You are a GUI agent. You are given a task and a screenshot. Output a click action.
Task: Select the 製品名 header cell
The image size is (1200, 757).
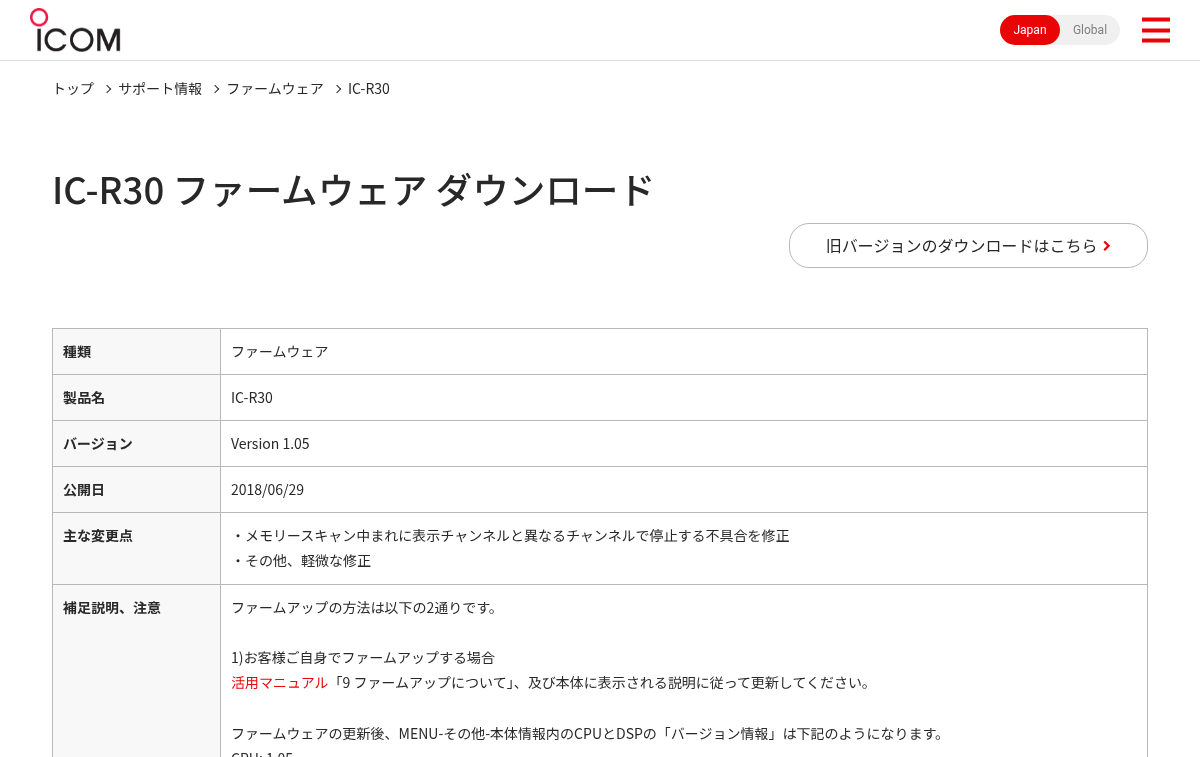click(x=136, y=397)
